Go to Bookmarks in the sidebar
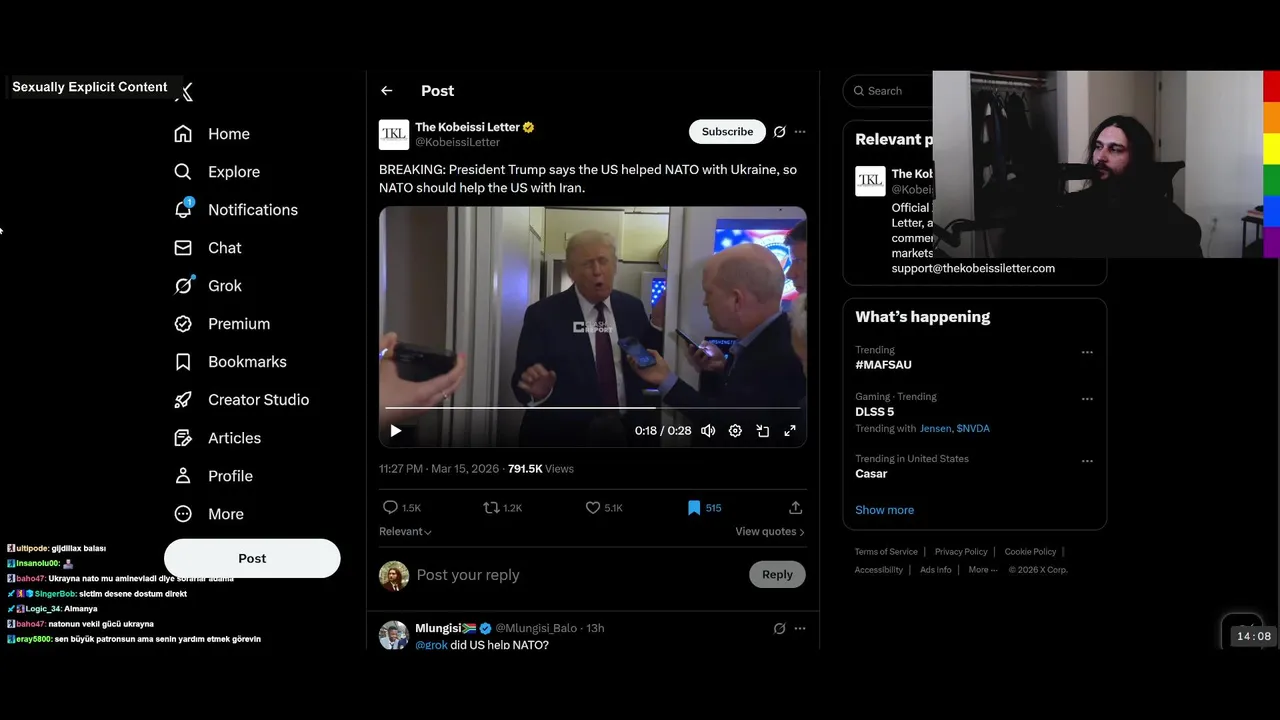1280x720 pixels. [246, 362]
